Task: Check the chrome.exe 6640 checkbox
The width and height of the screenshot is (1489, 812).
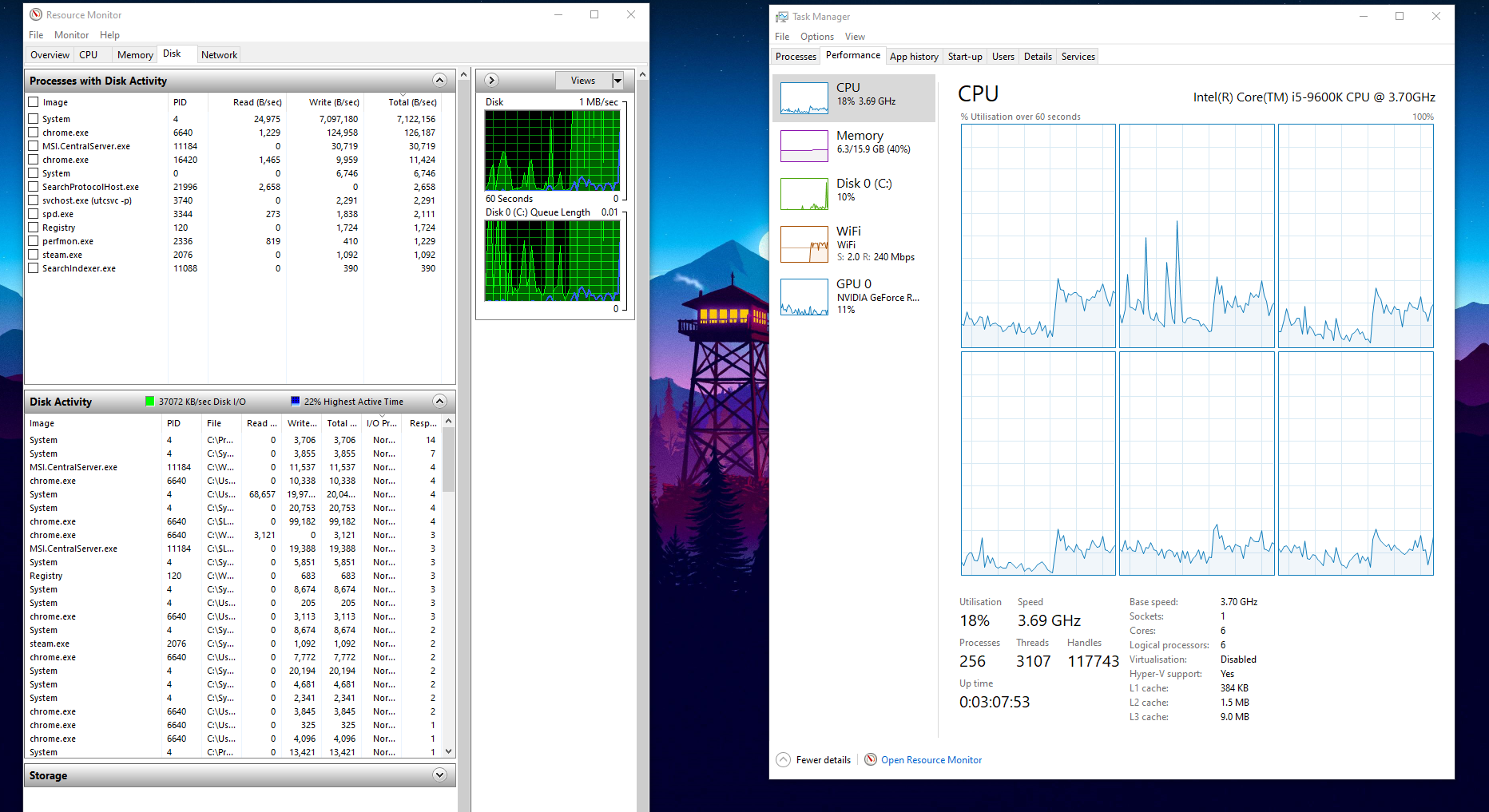Action: [x=34, y=133]
